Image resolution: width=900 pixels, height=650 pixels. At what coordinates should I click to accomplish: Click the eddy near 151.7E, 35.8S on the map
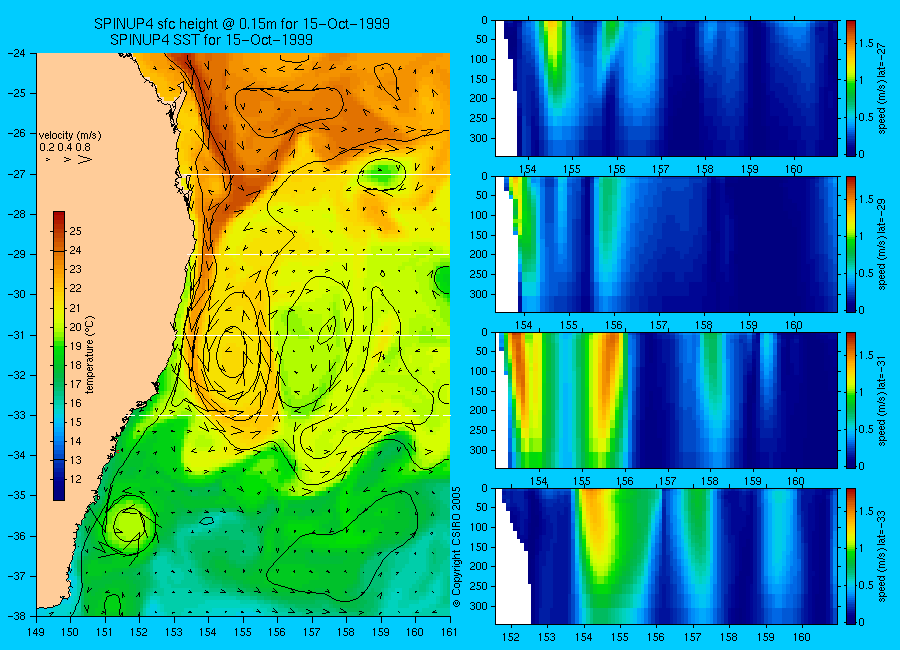click(x=130, y=525)
